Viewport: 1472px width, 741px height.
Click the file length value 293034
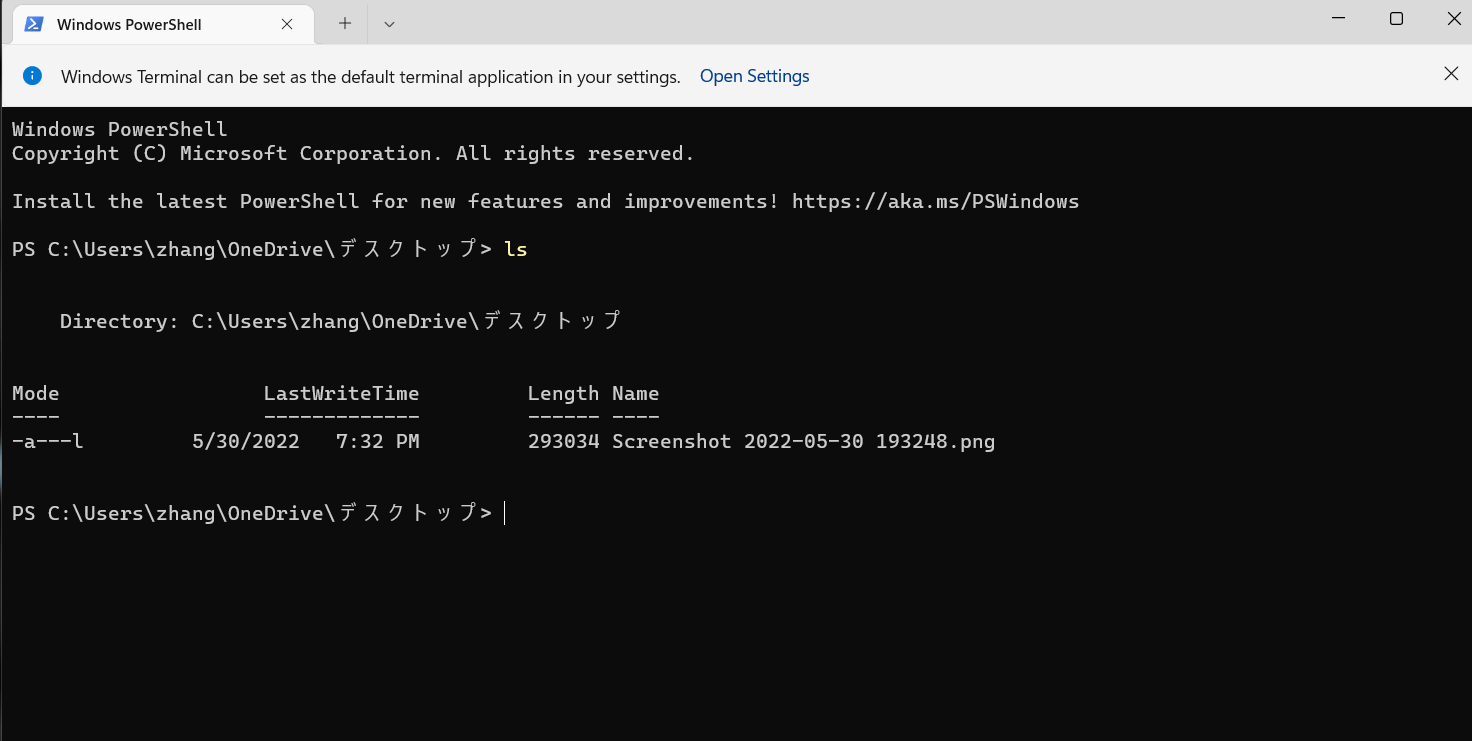tap(563, 441)
